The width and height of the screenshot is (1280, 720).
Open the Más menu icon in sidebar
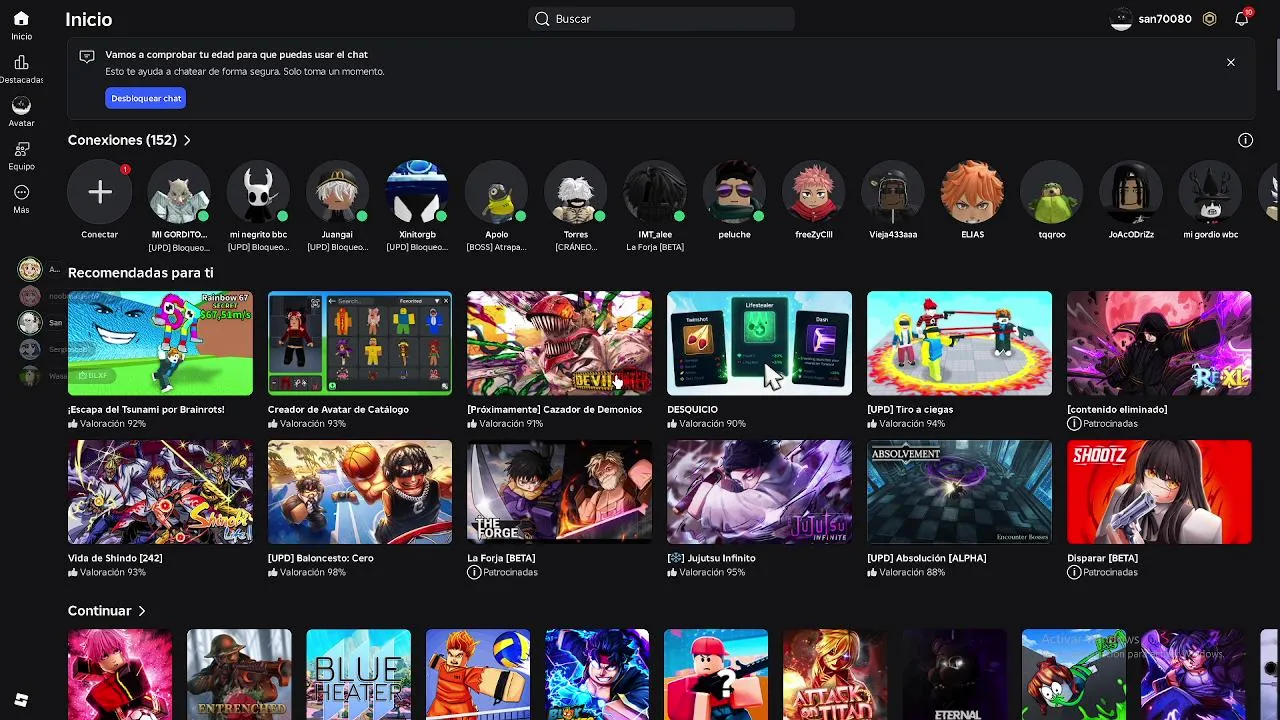click(21, 192)
